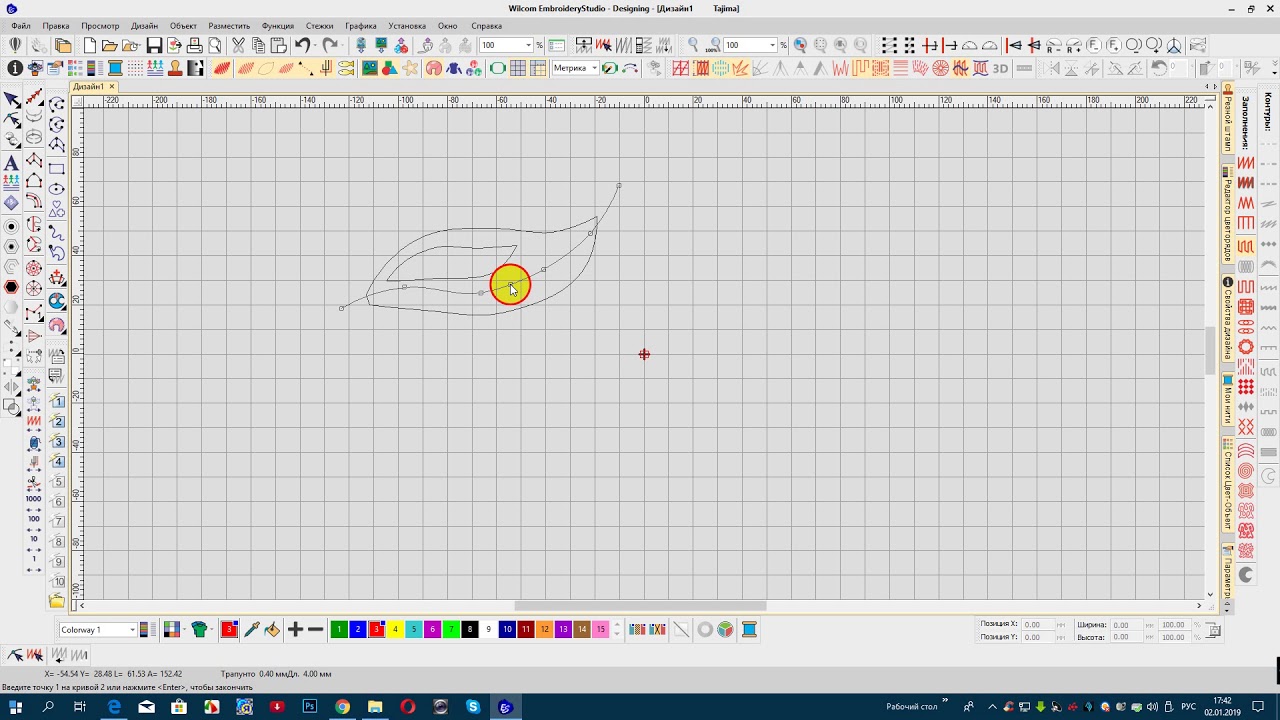Open the Стежки menu
The height and width of the screenshot is (720, 1280).
point(320,26)
